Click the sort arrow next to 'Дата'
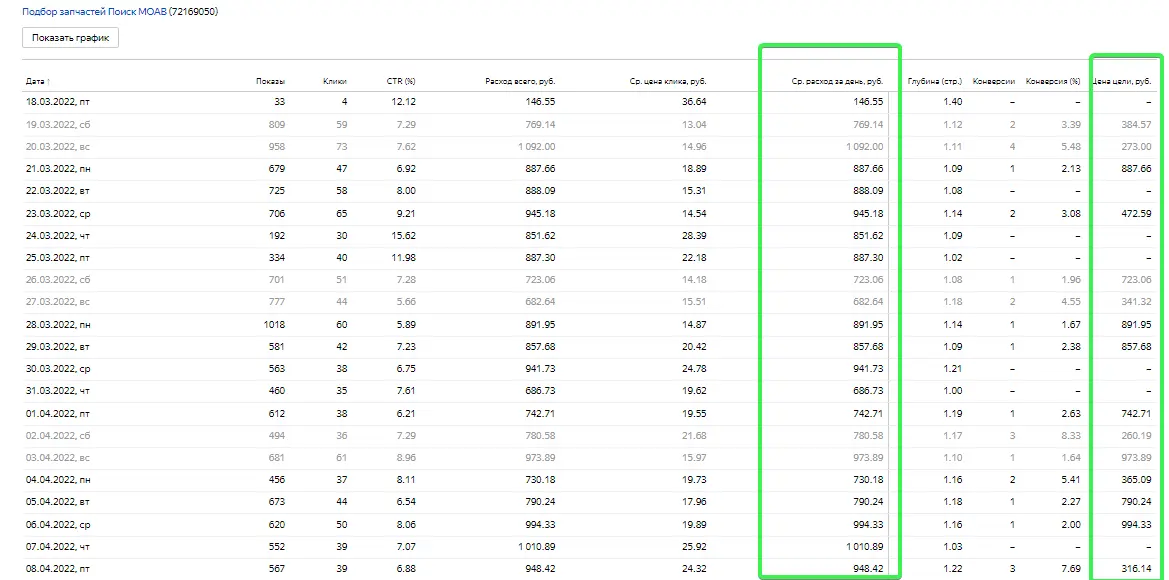1169x580 pixels. pos(49,81)
